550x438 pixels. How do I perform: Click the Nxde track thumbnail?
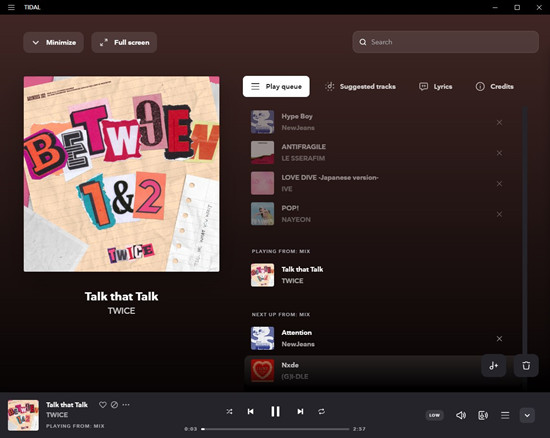click(x=262, y=370)
